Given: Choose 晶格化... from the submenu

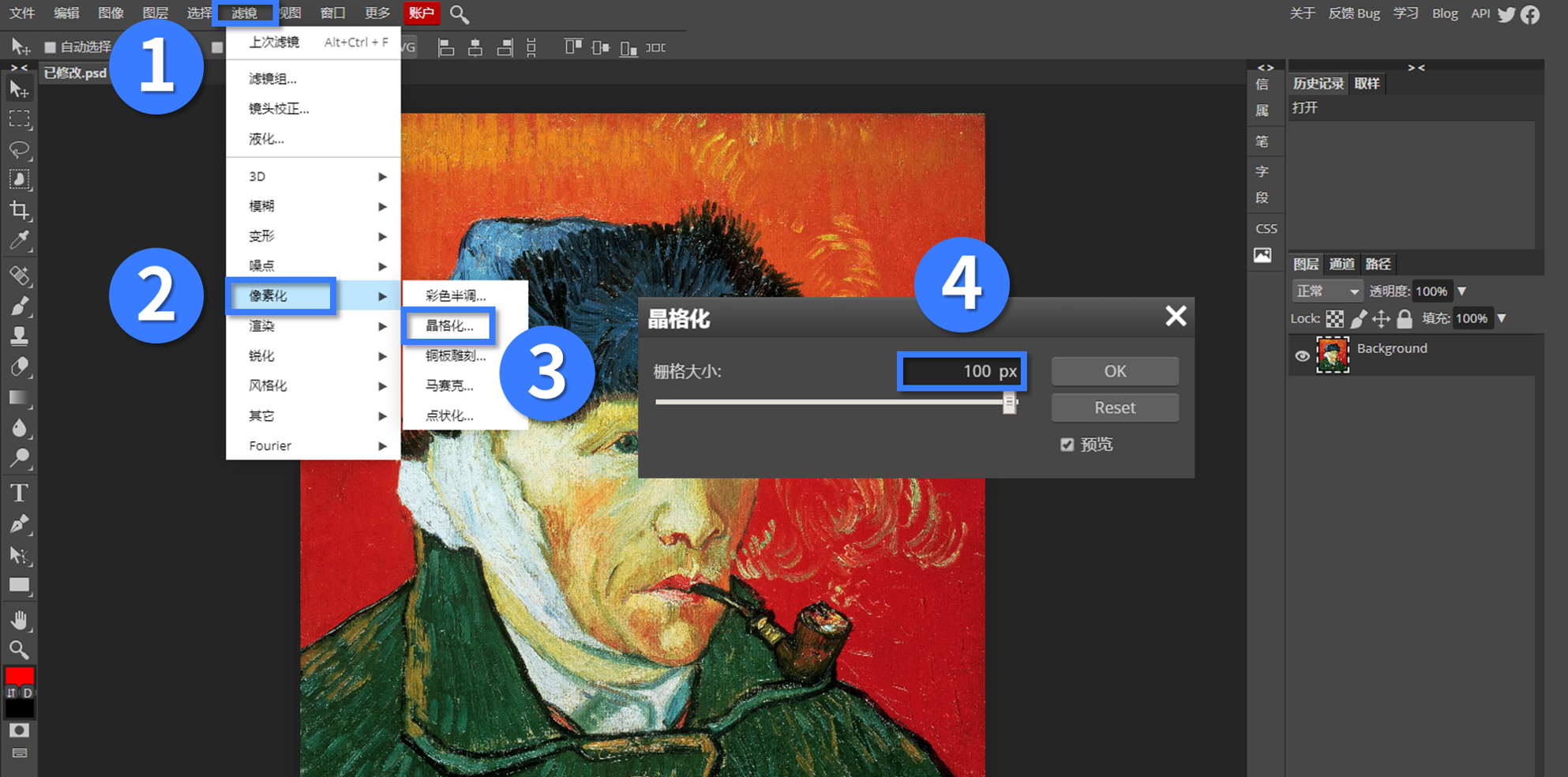Looking at the screenshot, I should click(449, 325).
